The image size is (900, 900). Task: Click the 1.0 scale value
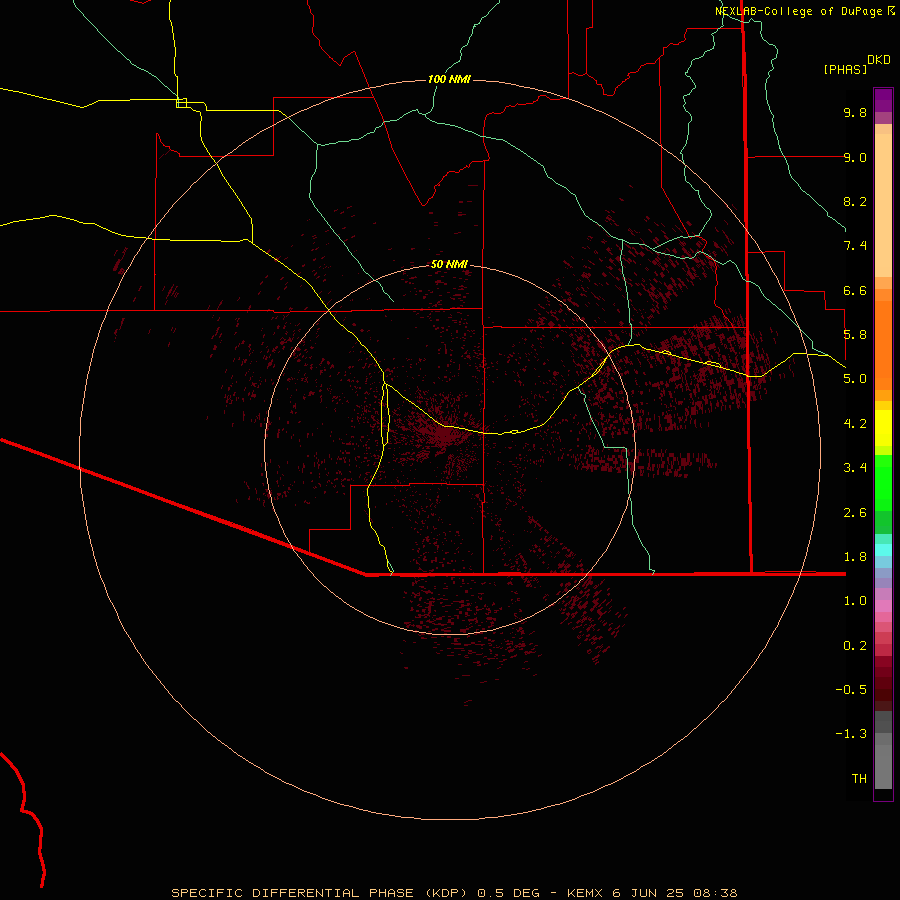pyautogui.click(x=855, y=601)
